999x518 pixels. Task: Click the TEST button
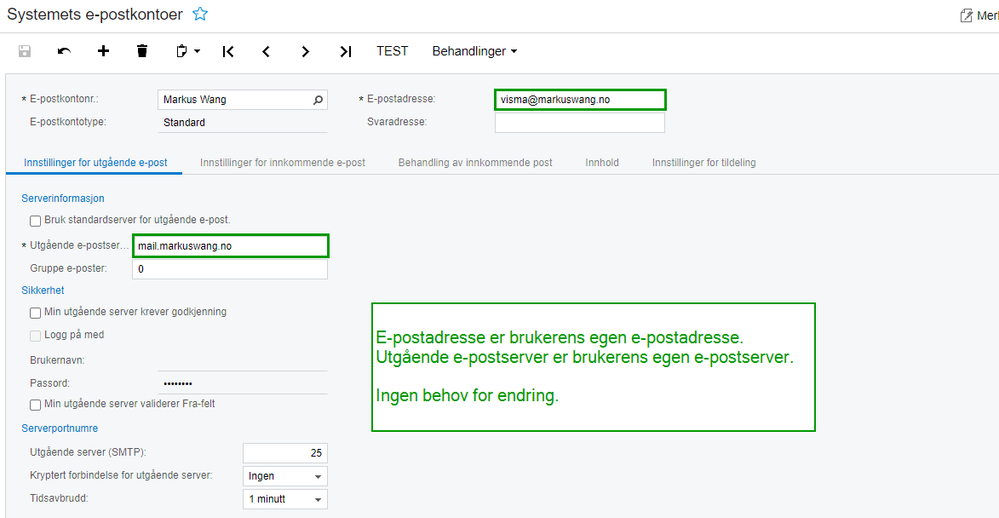pos(392,51)
